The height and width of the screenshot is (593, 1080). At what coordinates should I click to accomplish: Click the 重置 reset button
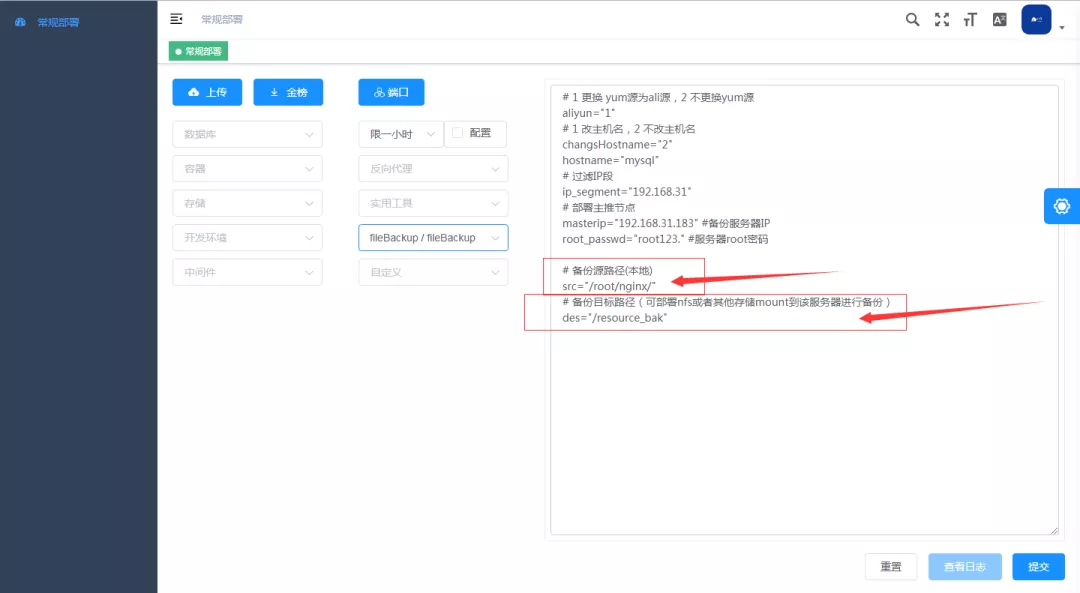[891, 566]
